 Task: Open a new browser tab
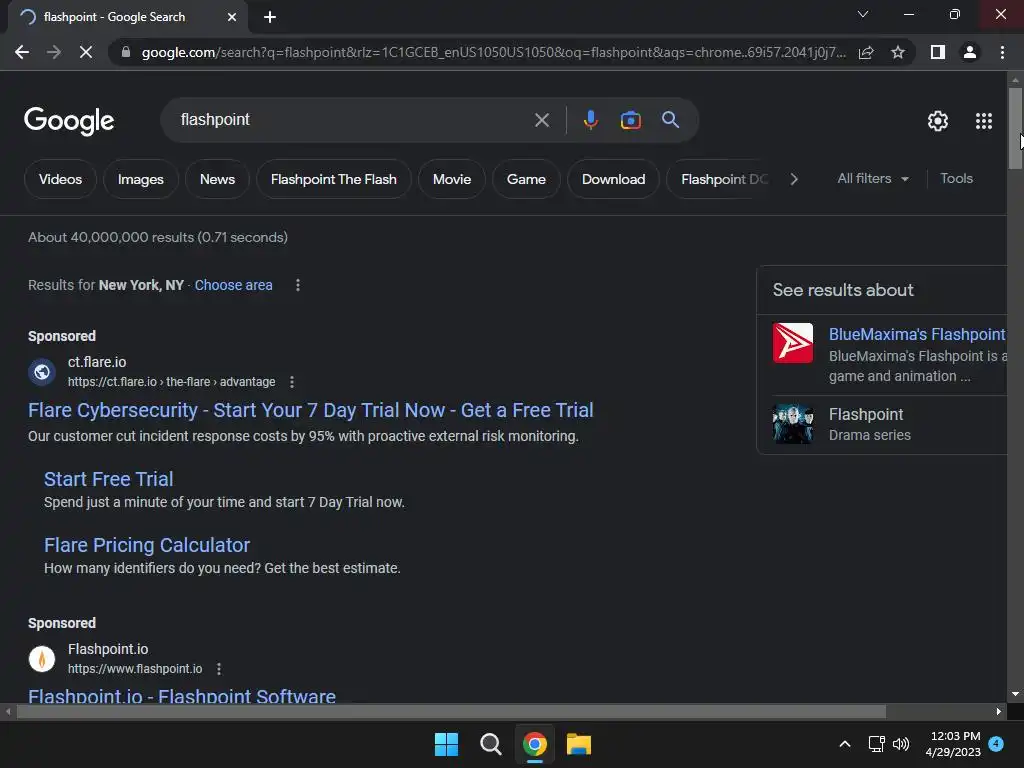[x=270, y=17]
